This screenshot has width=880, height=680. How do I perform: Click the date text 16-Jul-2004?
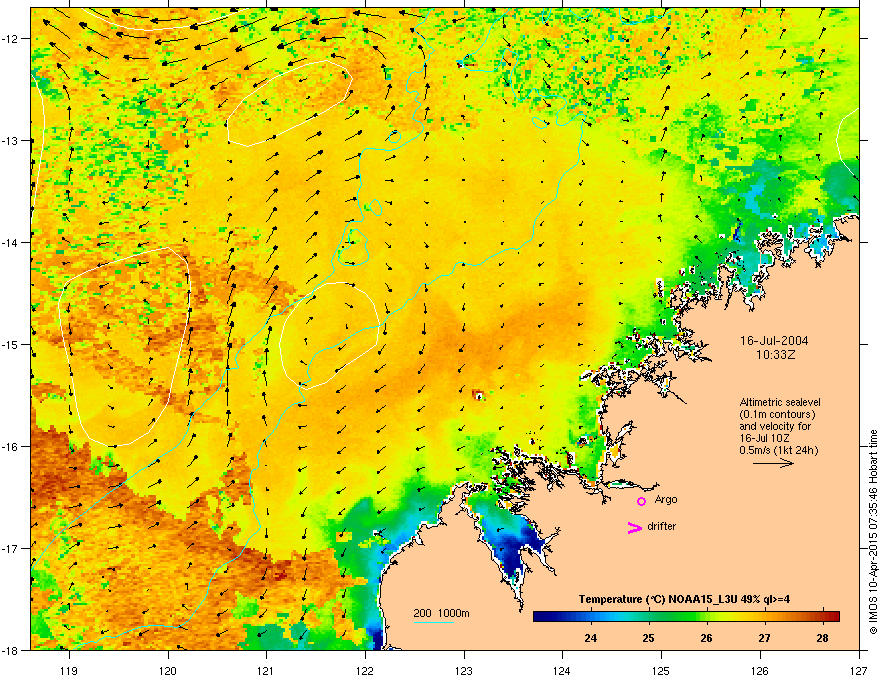point(774,341)
